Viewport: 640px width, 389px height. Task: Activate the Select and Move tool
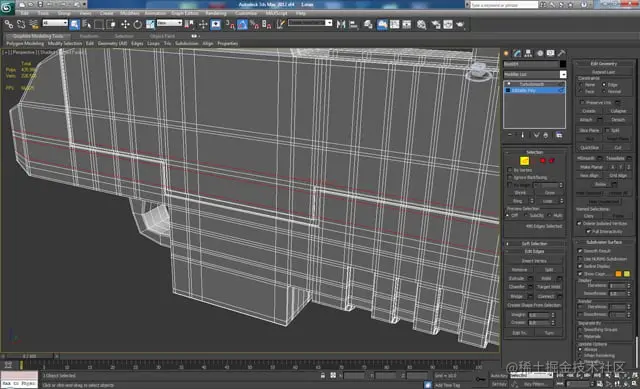(125, 24)
